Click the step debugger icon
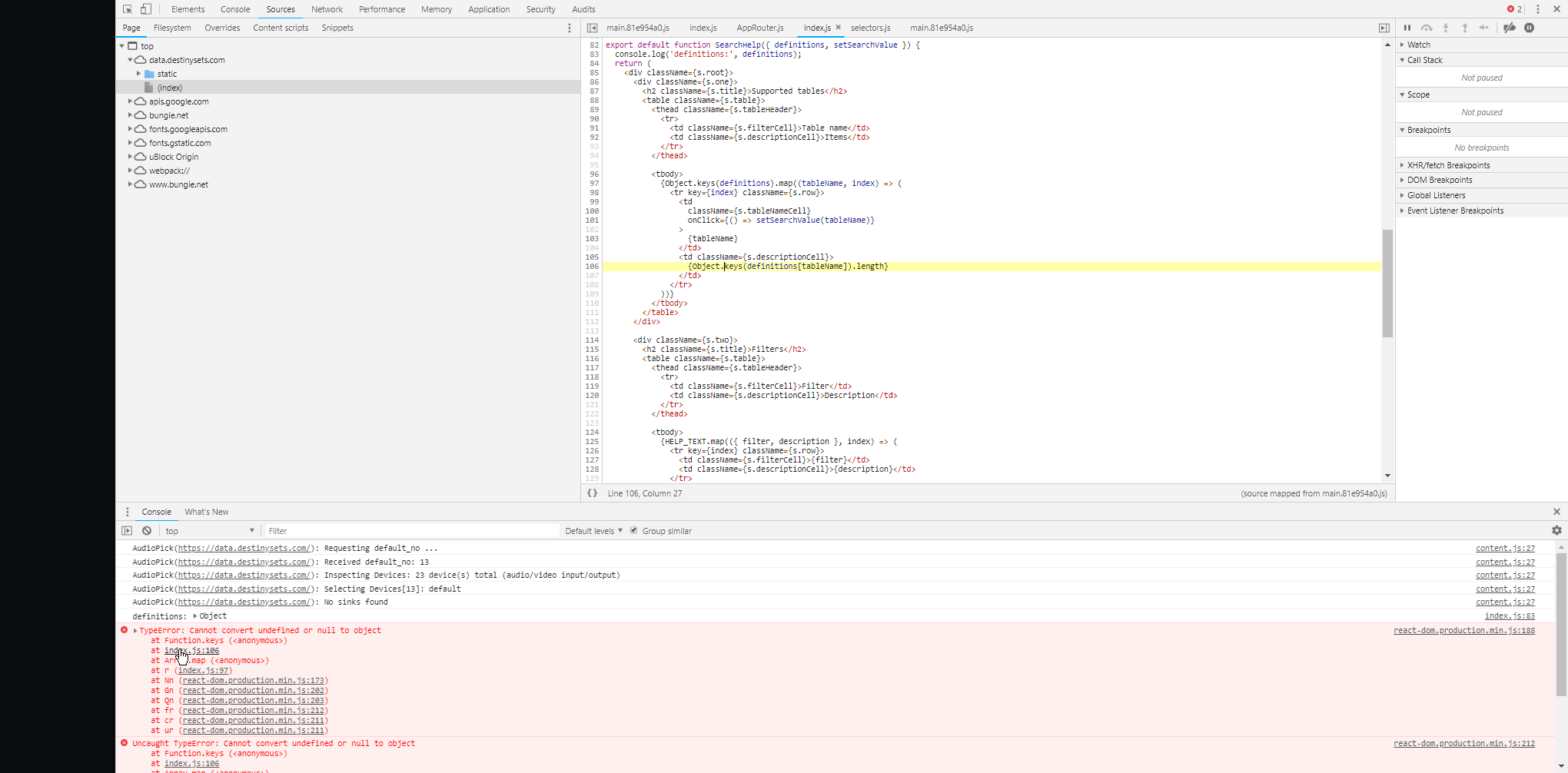Viewport: 1568px width, 773px height. [x=1484, y=28]
